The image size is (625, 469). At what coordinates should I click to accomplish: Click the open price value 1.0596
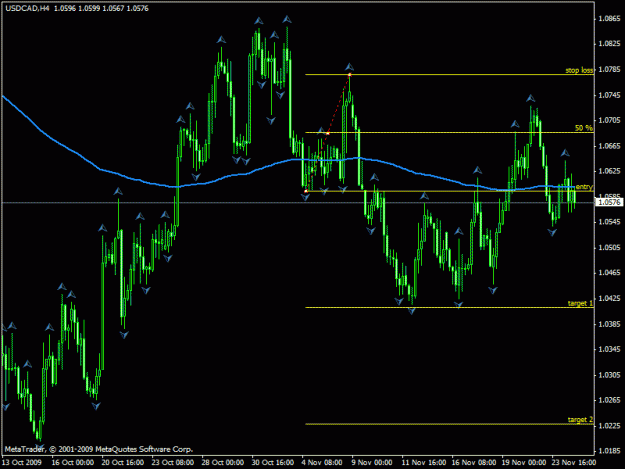65,8
